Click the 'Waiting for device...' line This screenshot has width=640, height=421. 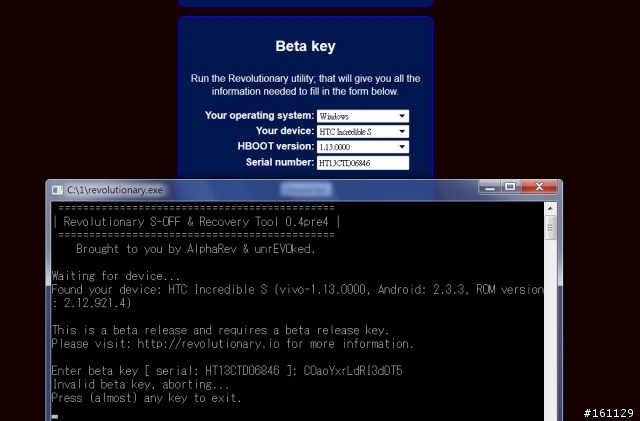(x=116, y=276)
